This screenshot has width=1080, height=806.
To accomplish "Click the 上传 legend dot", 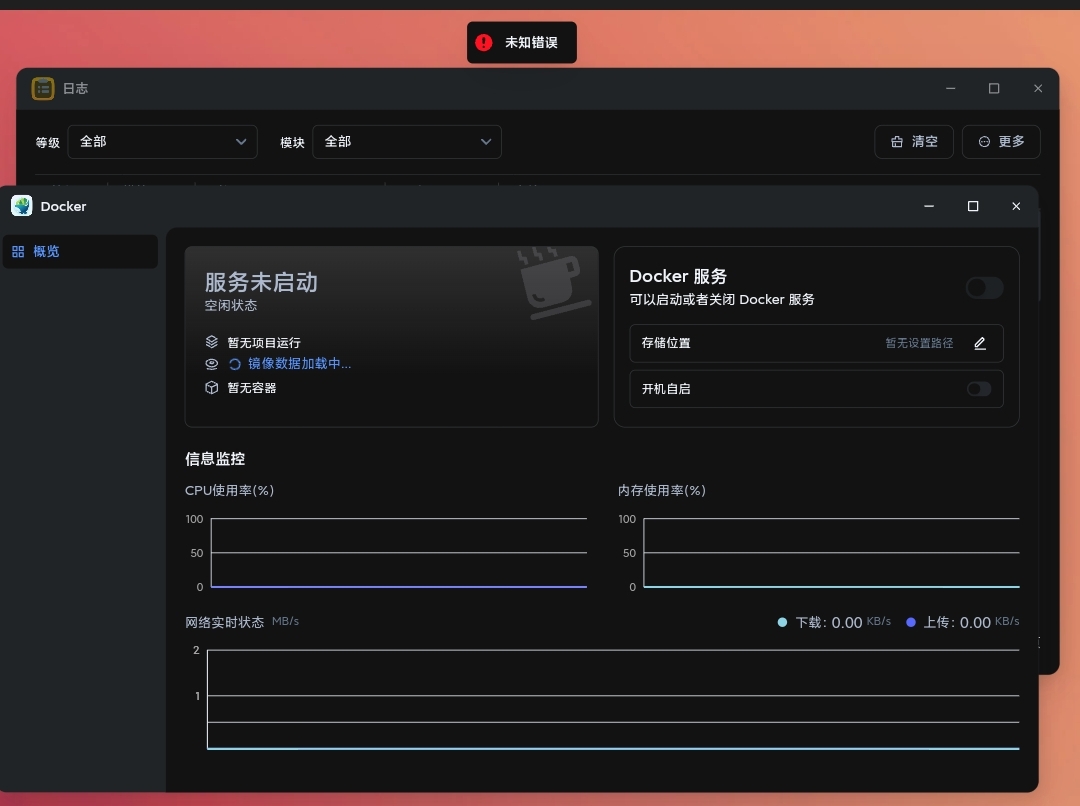I will point(911,622).
